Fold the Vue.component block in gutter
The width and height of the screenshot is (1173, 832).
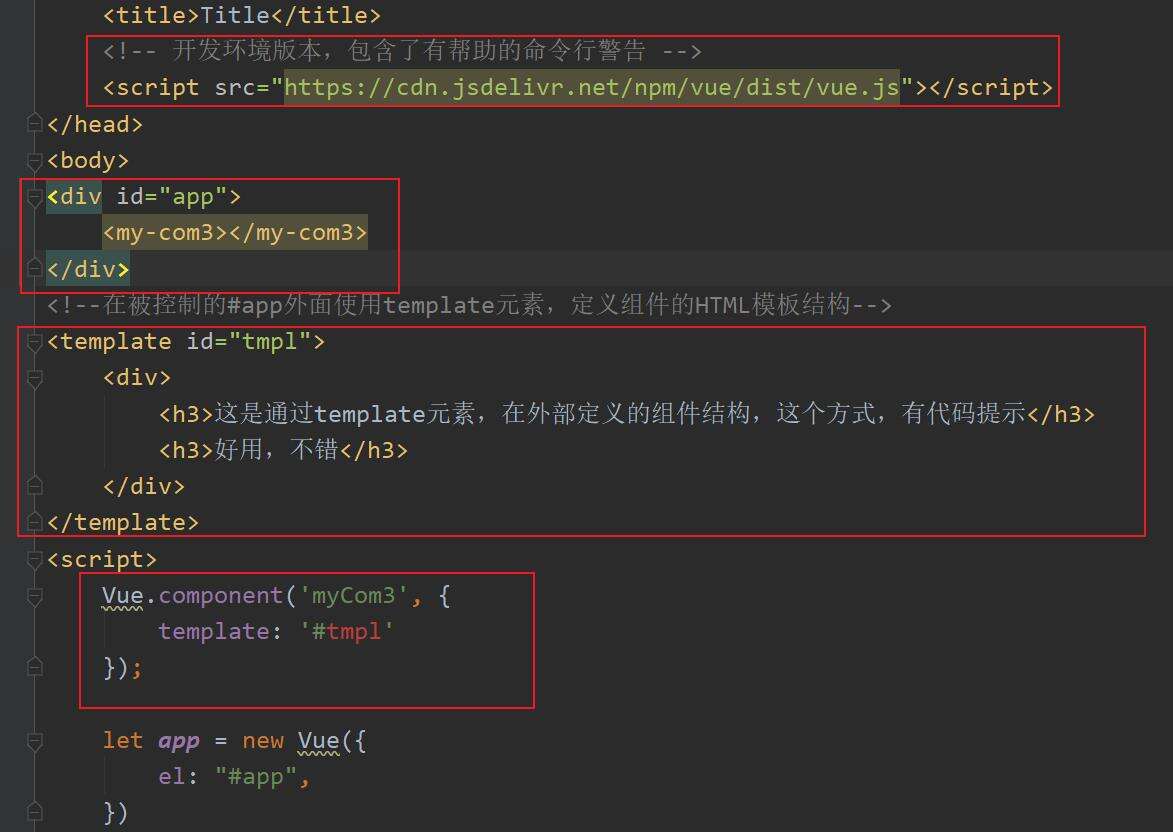(35, 596)
